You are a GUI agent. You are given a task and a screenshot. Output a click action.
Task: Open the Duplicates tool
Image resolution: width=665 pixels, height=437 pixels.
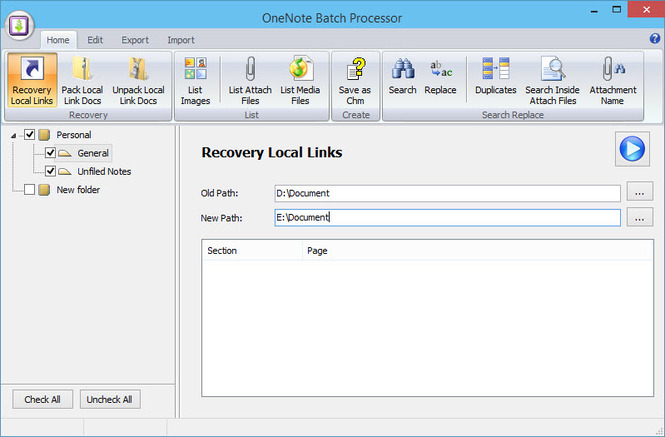pyautogui.click(x=495, y=76)
